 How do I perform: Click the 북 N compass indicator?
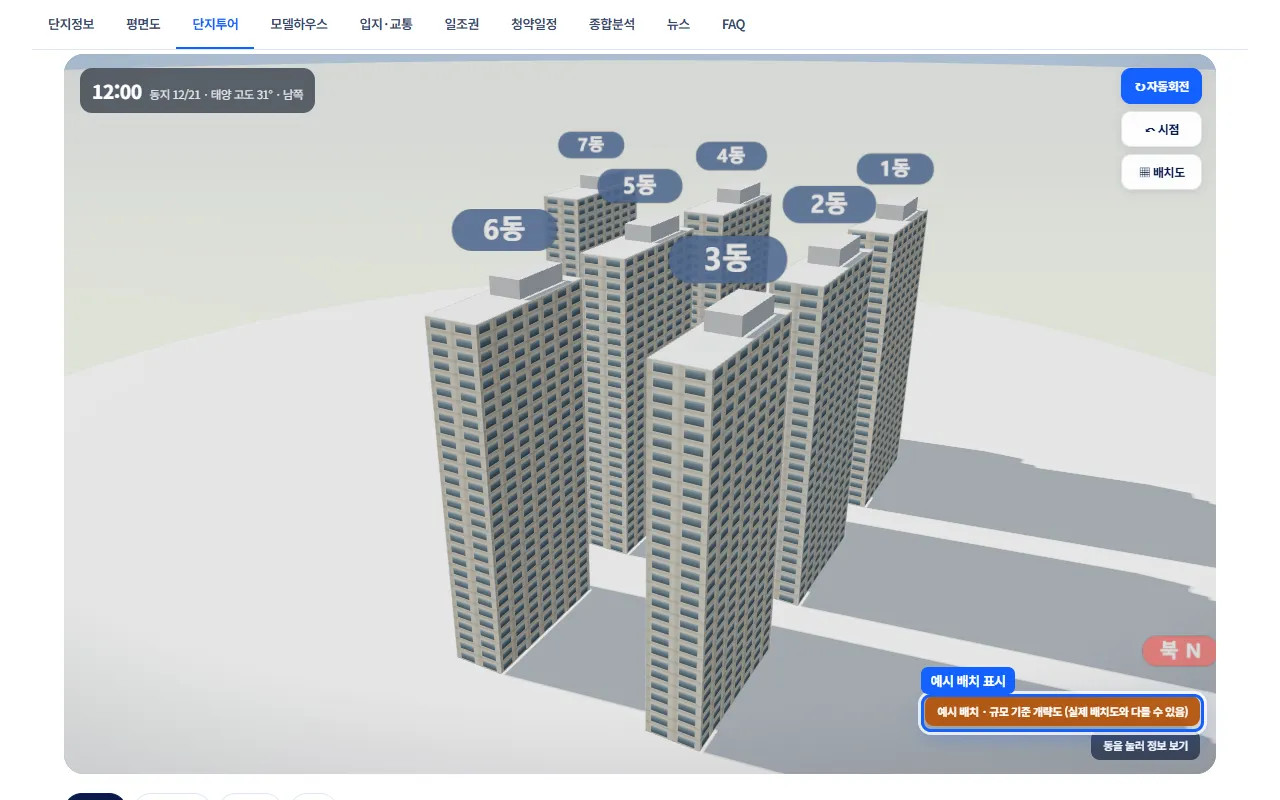pyautogui.click(x=1179, y=651)
